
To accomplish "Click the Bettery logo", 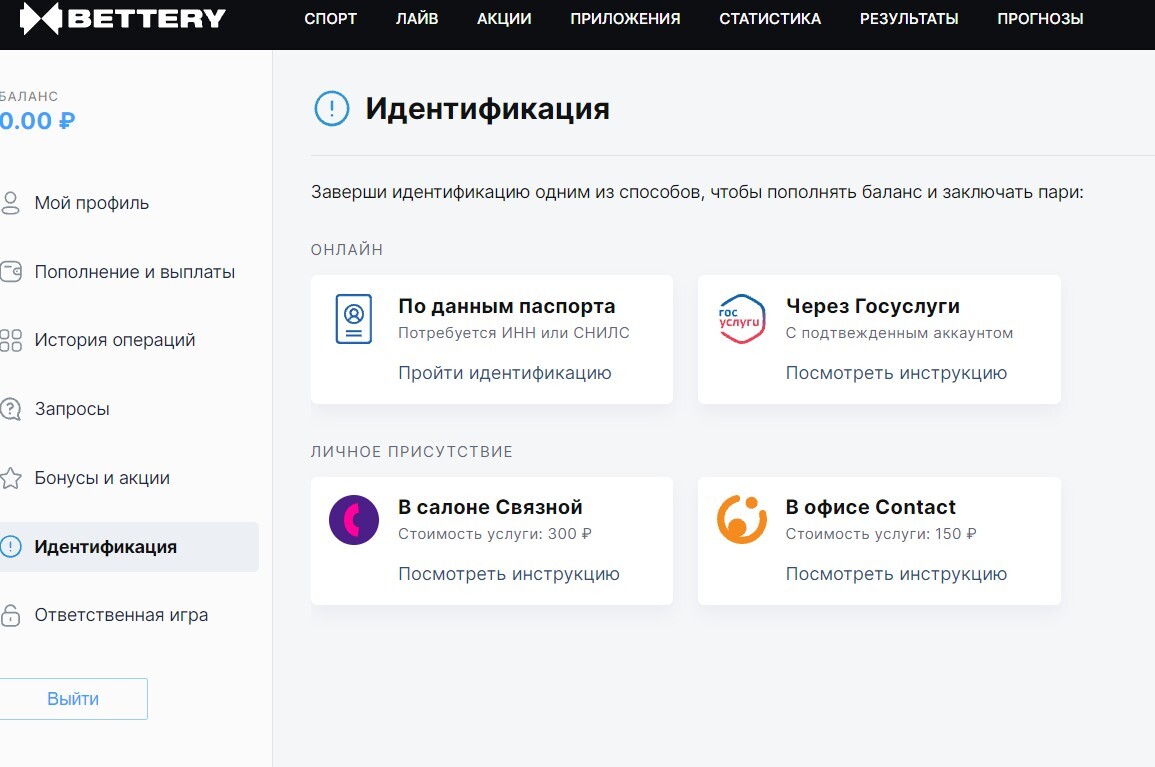I will (122, 18).
